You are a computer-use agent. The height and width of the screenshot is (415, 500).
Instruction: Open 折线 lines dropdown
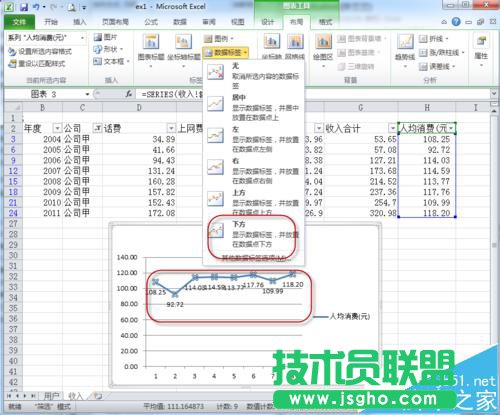coord(434,39)
